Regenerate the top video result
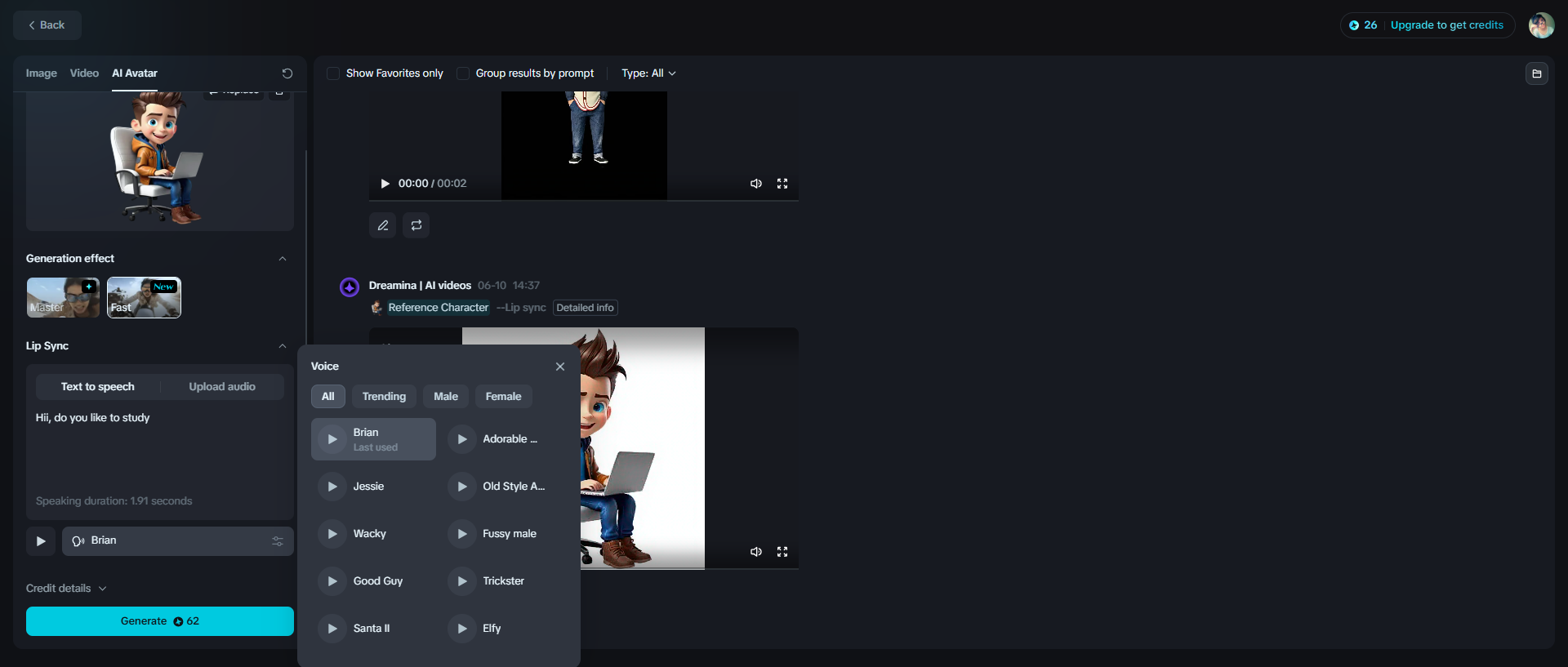Viewport: 1568px width, 667px height. [416, 225]
